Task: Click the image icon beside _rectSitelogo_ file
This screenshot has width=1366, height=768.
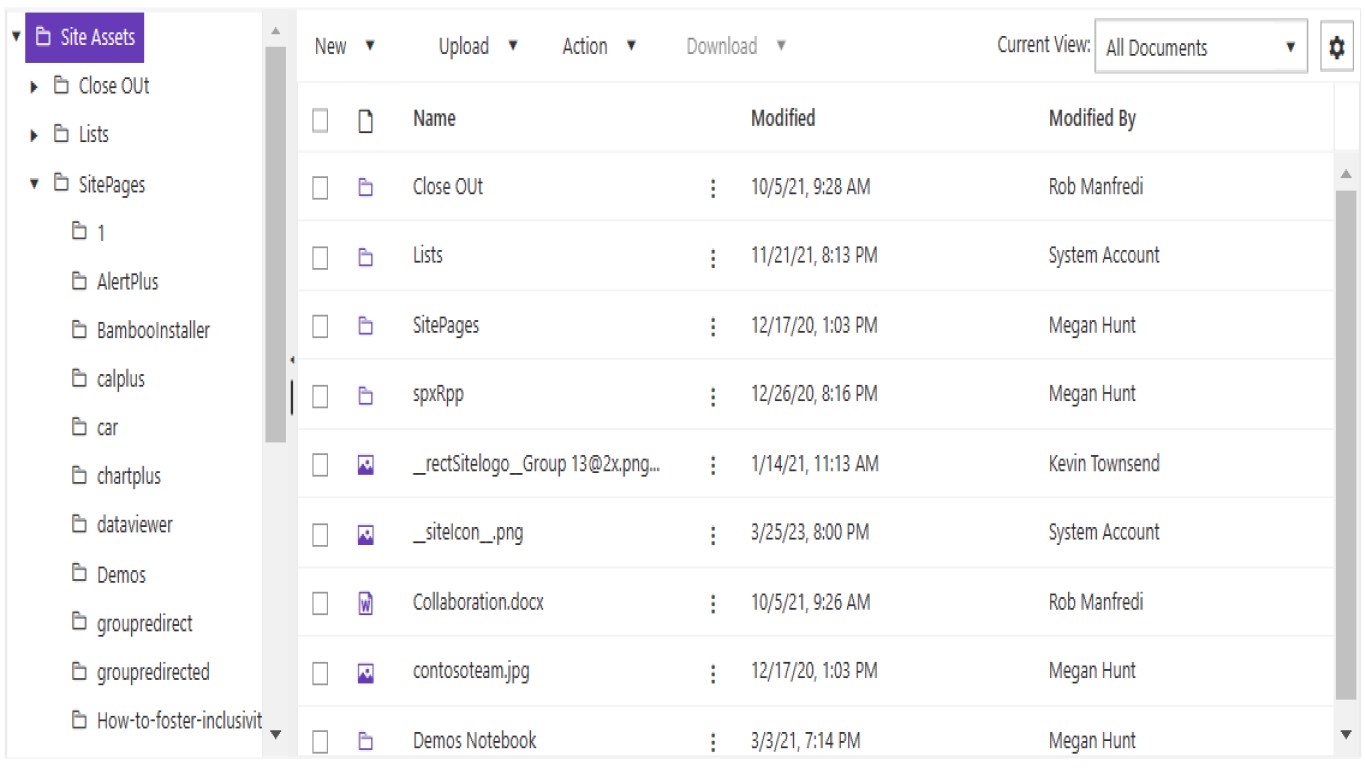Action: [366, 465]
